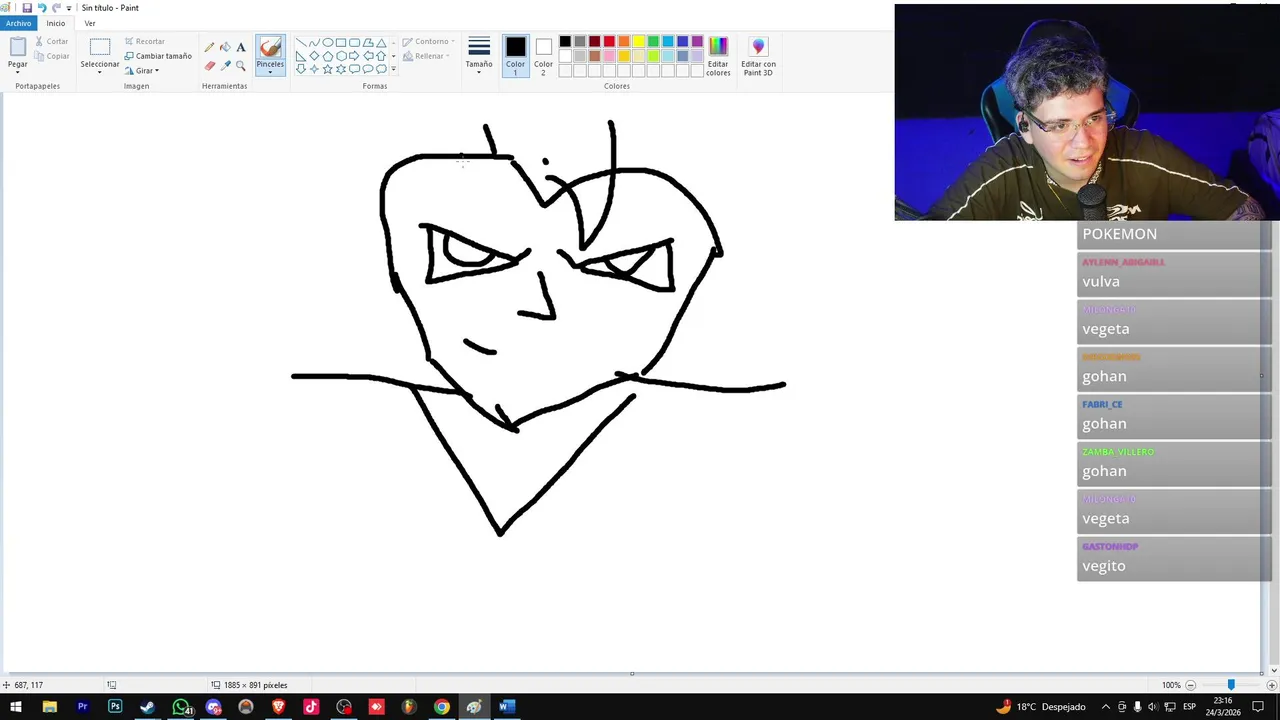Screen dimensions: 1280x720
Task: Choose the Curve shape
Action: [x=314, y=43]
